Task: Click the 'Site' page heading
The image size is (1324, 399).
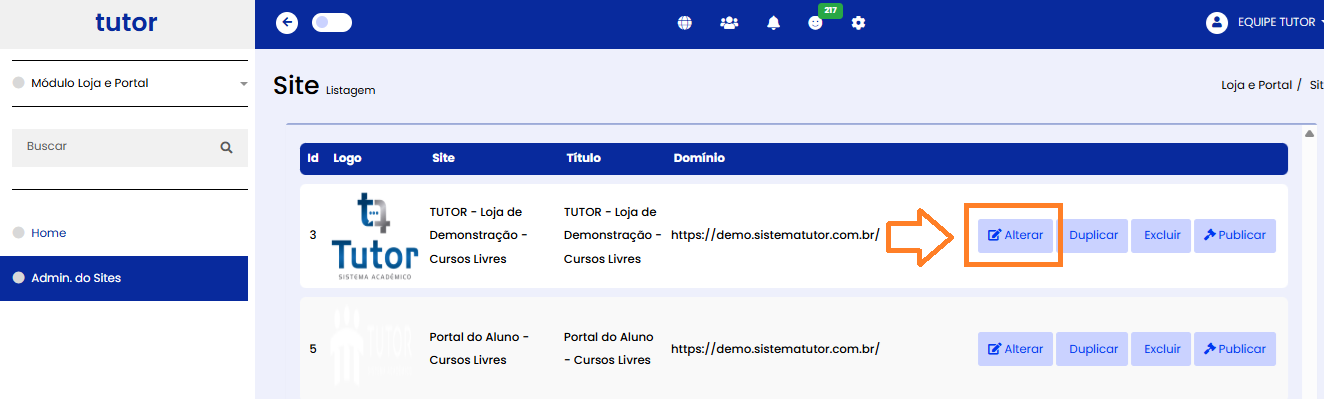Action: (x=295, y=86)
